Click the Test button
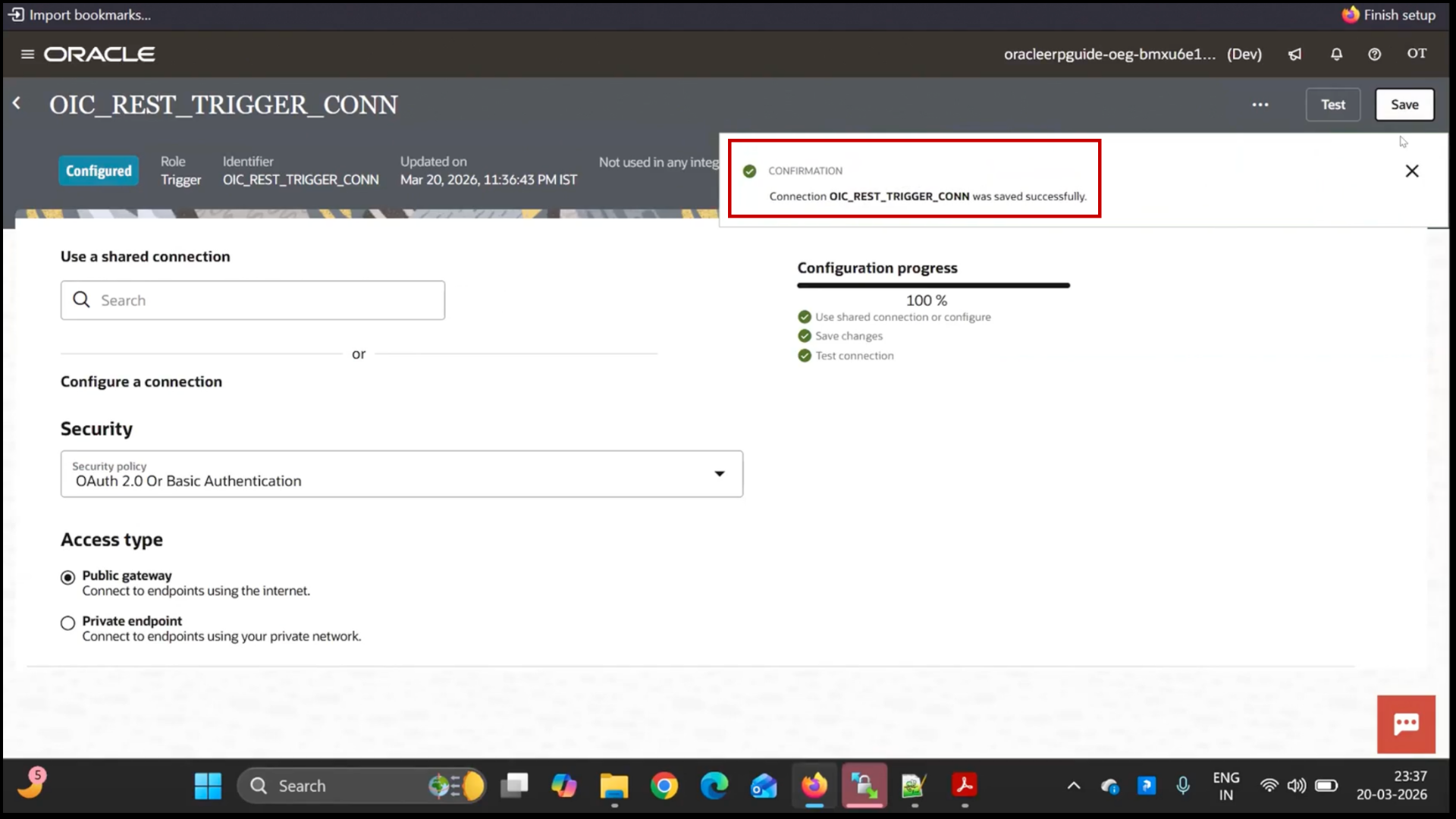This screenshot has width=1456, height=819. tap(1333, 105)
